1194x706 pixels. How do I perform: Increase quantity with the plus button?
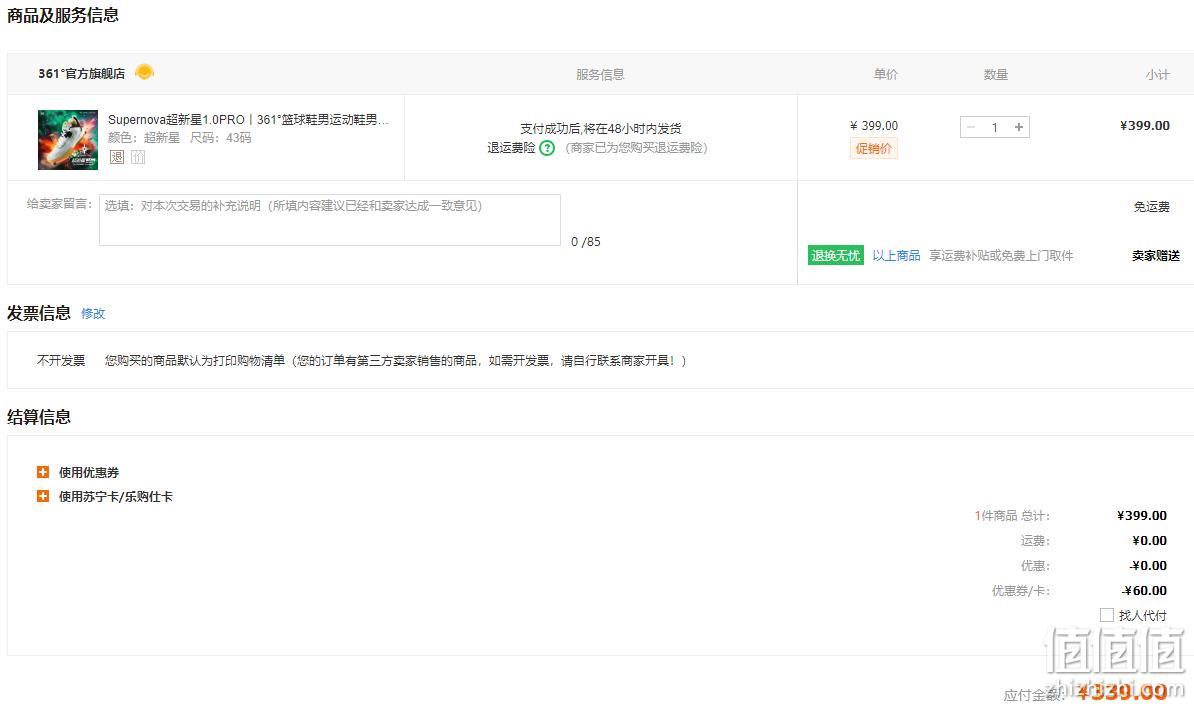click(1019, 127)
